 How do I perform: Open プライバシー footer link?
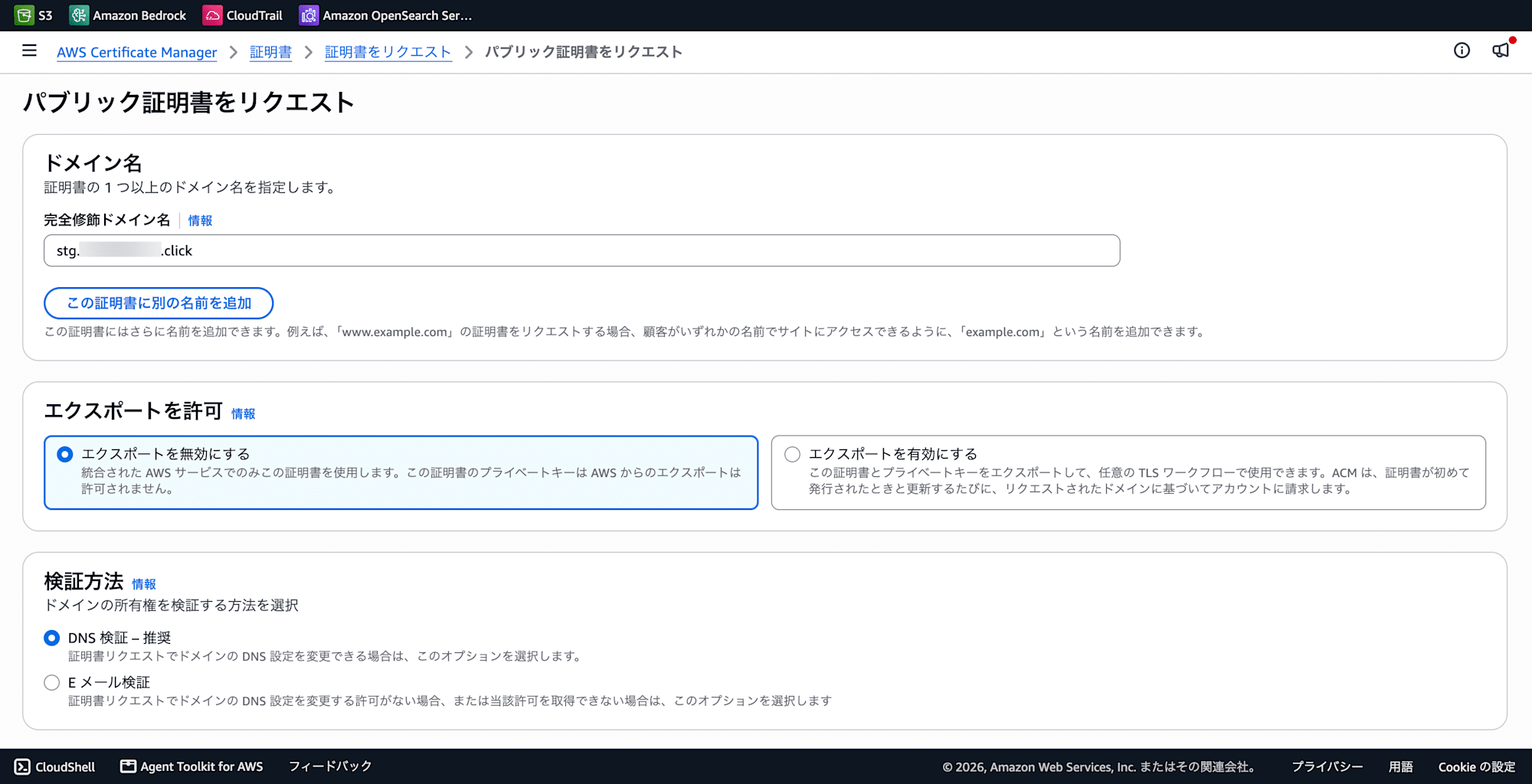(x=1327, y=766)
